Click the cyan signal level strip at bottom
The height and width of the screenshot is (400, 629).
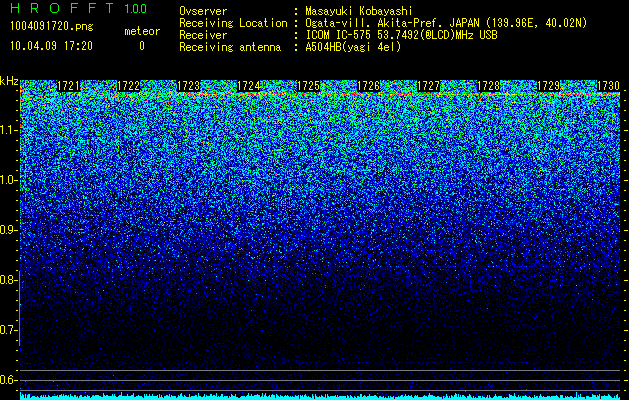click(320, 396)
